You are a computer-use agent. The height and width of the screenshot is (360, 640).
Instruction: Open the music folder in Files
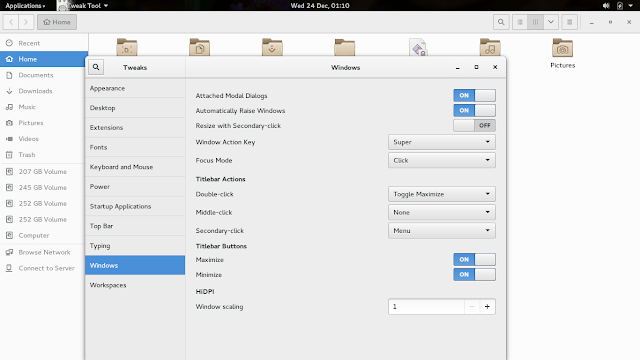click(x=490, y=47)
